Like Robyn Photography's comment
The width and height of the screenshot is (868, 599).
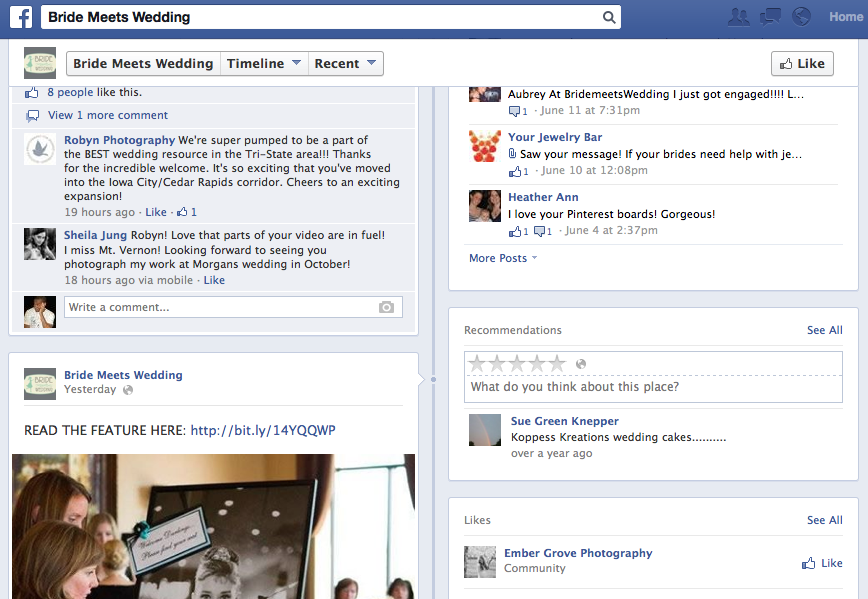pos(156,212)
